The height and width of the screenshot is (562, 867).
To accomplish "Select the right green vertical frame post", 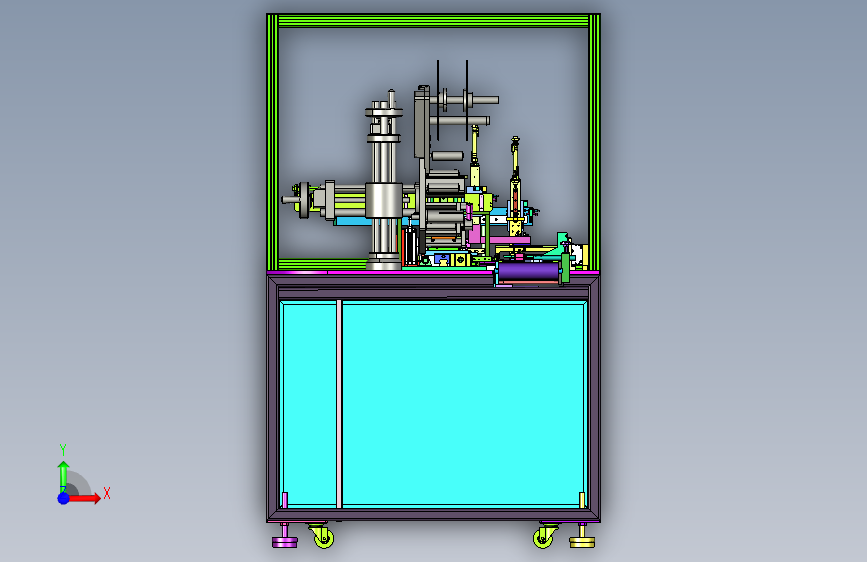I will [x=594, y=142].
